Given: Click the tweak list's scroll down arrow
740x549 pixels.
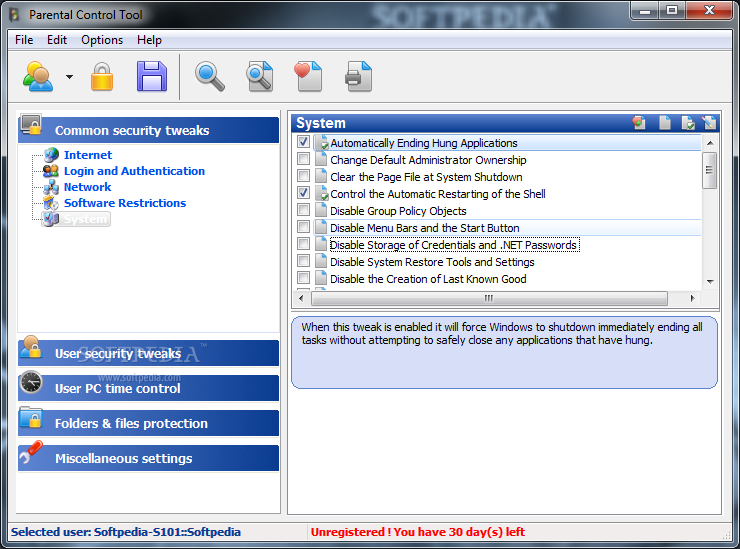Looking at the screenshot, I should (x=709, y=281).
